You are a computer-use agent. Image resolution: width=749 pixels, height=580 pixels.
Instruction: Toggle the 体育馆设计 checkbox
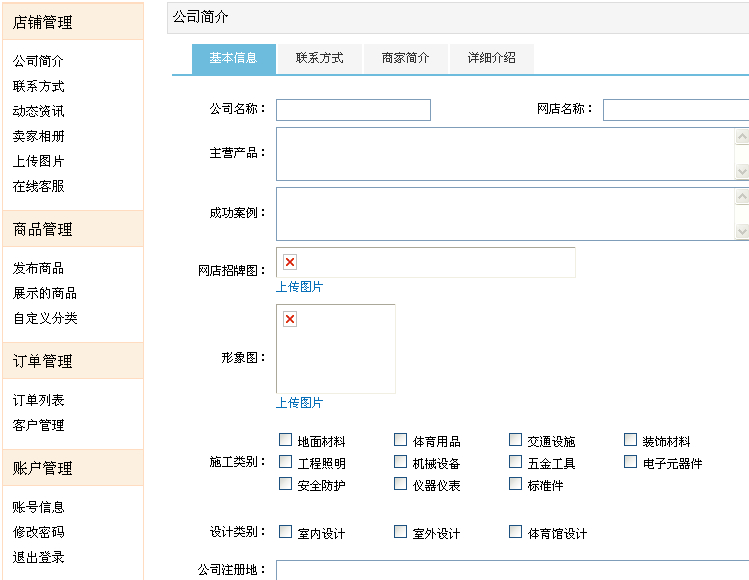click(x=516, y=532)
